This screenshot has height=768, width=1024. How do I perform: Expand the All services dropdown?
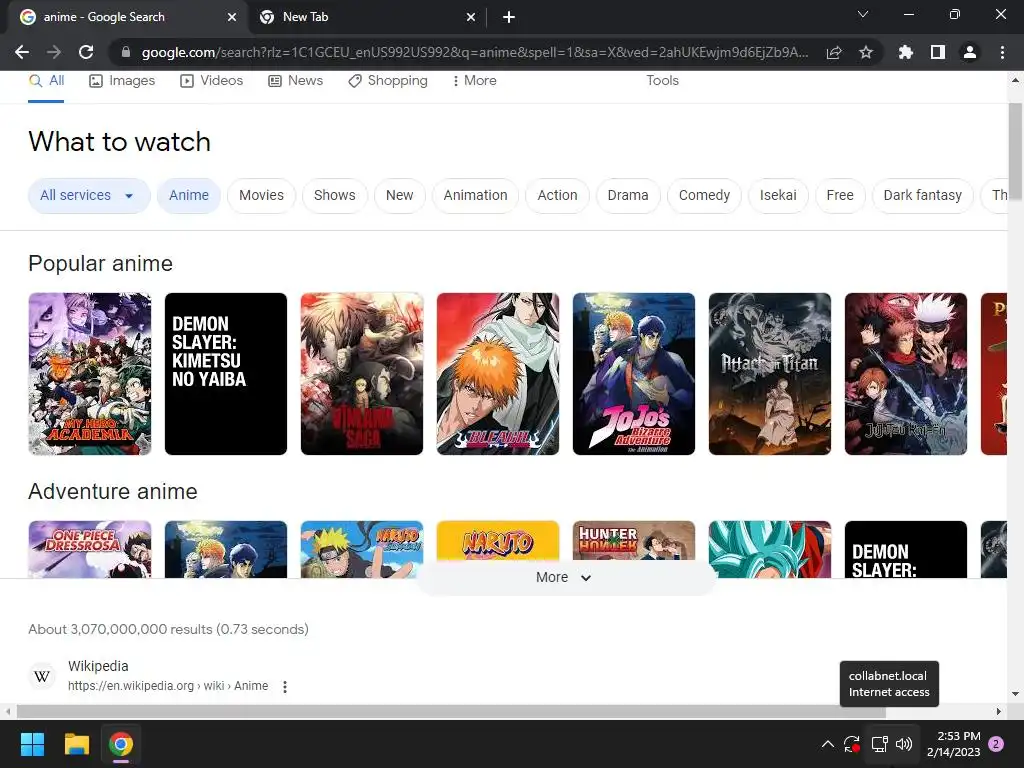(x=89, y=195)
